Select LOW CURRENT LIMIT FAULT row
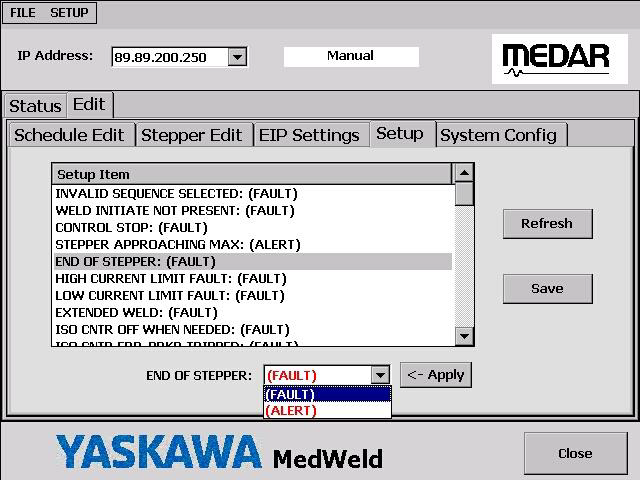The image size is (640, 480). pos(253,296)
